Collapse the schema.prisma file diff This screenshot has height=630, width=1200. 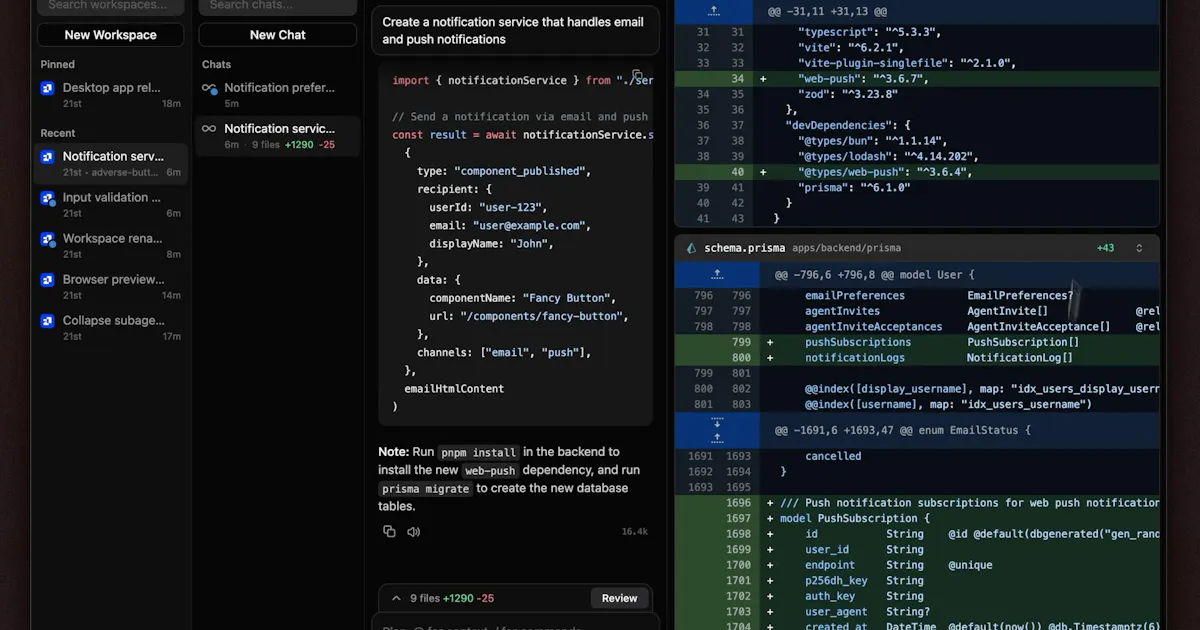[x=1138, y=248]
